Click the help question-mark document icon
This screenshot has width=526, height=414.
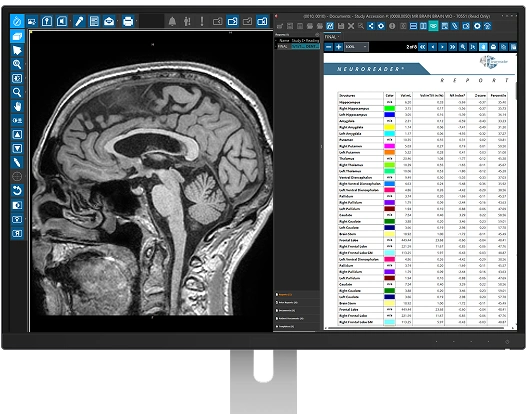pyautogui.click(x=47, y=21)
